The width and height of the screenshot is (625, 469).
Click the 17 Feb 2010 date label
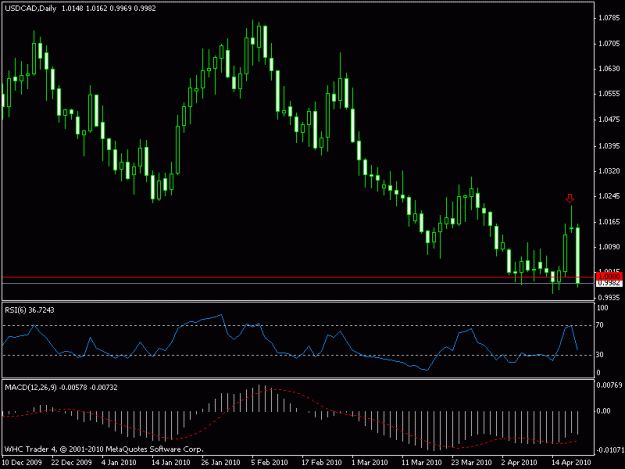[x=322, y=462]
